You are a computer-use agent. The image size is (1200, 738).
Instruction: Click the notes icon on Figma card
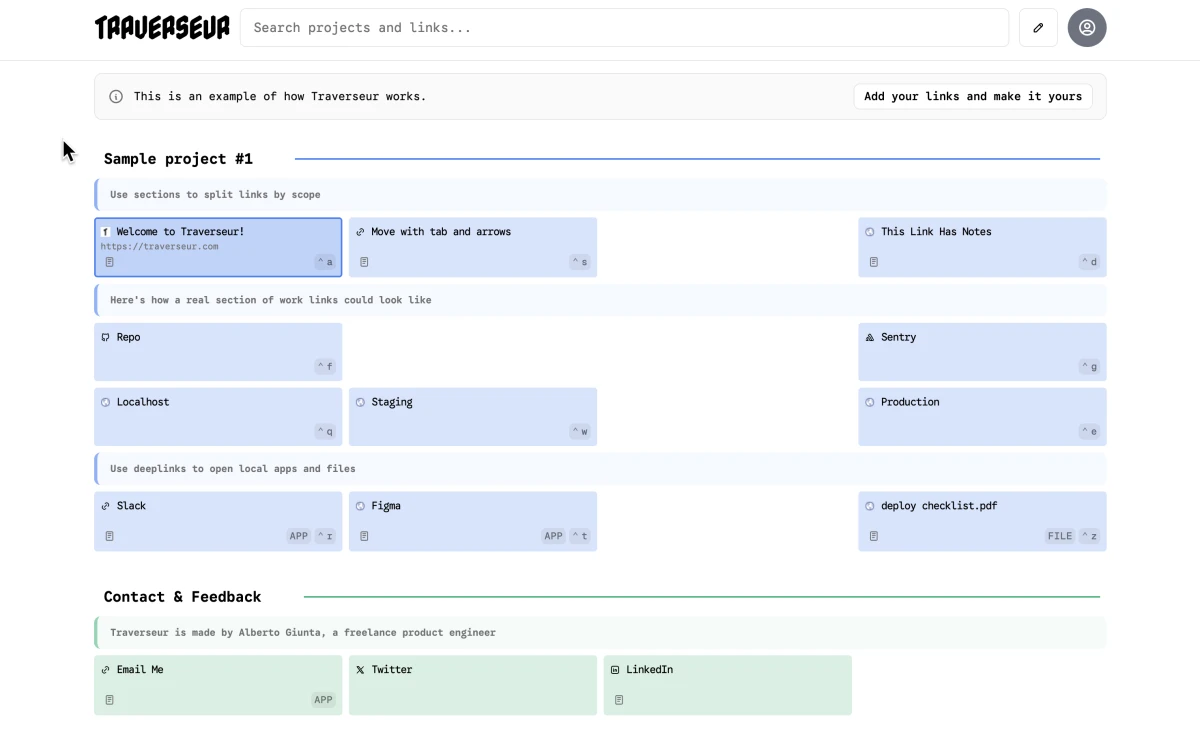(364, 536)
